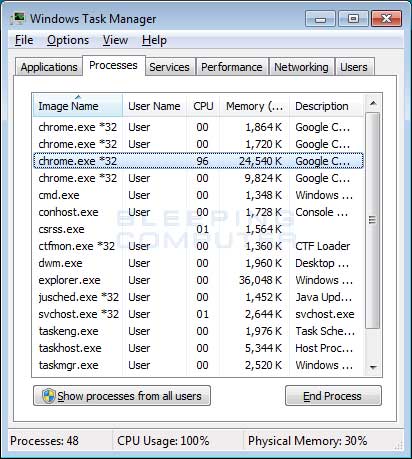Click the Host Proc... description
The width and height of the screenshot is (412, 459).
pos(324,348)
